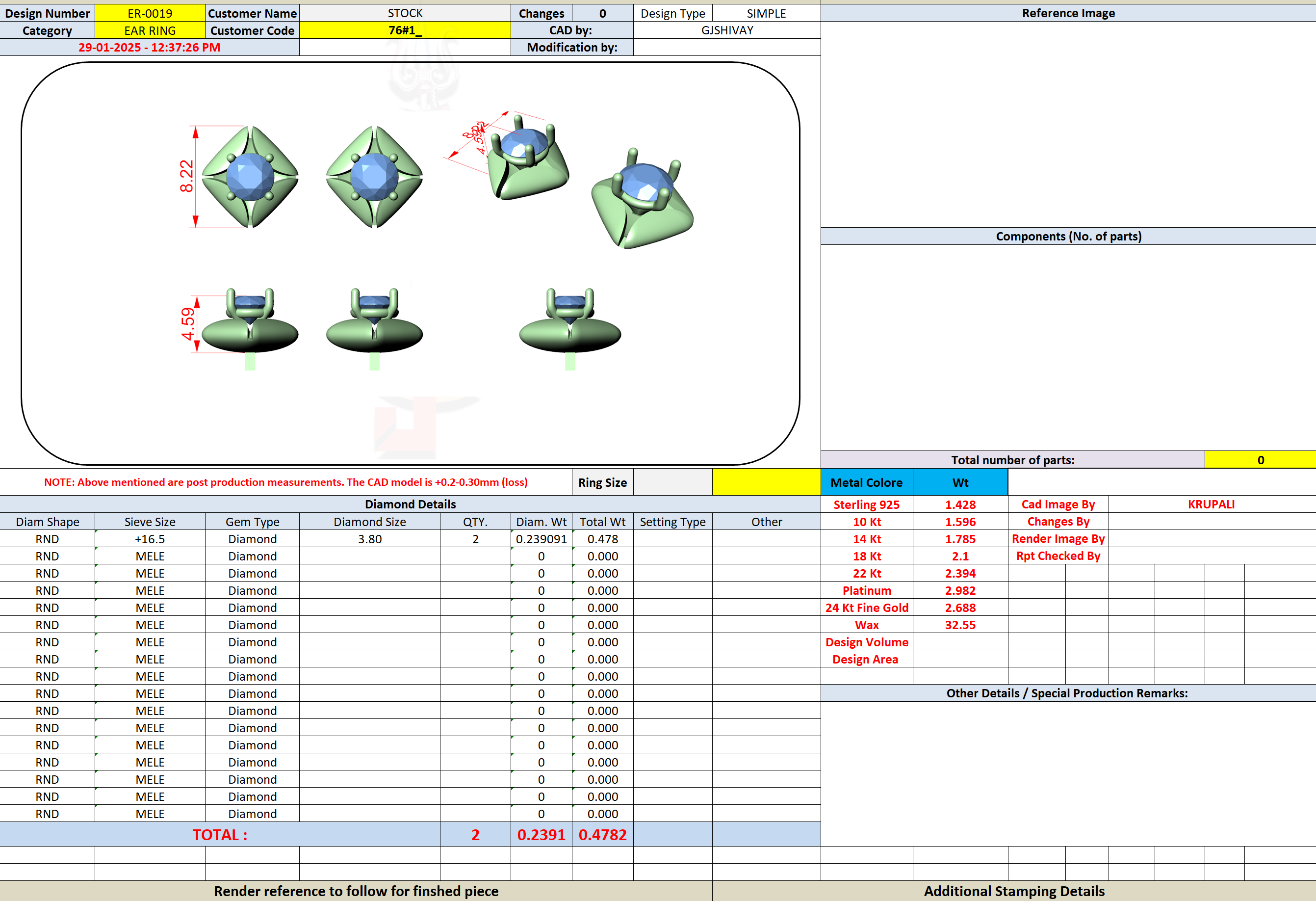Select the Other Details / Special Production Remarks header
This screenshot has width=1316, height=901.
tap(1068, 693)
